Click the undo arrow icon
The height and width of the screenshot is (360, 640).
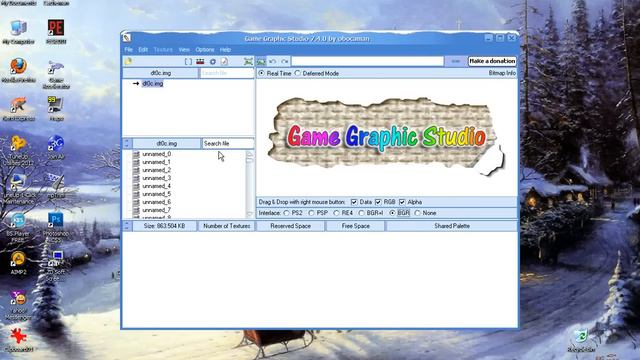(273, 62)
